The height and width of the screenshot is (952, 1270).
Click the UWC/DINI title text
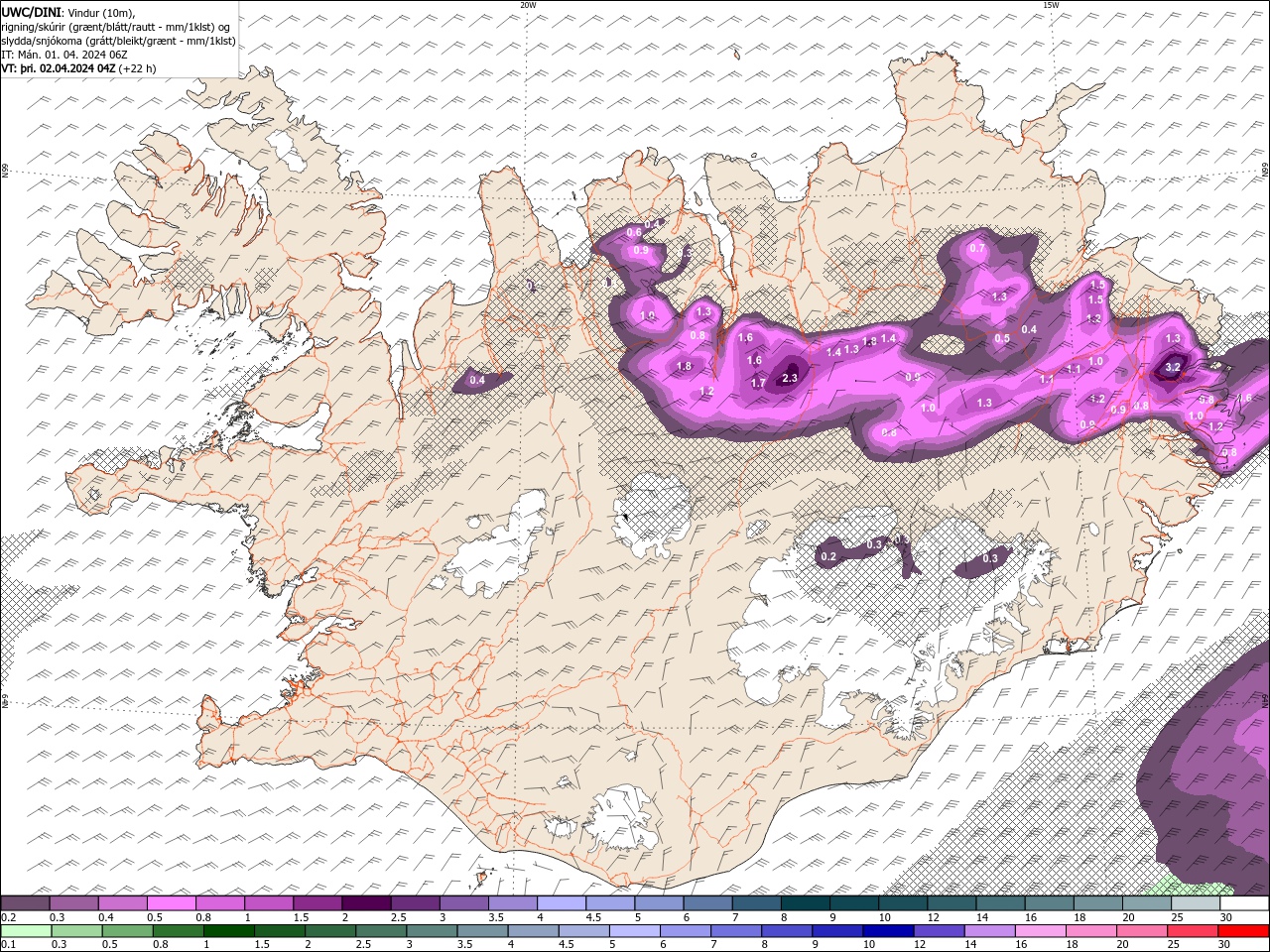tap(31, 11)
